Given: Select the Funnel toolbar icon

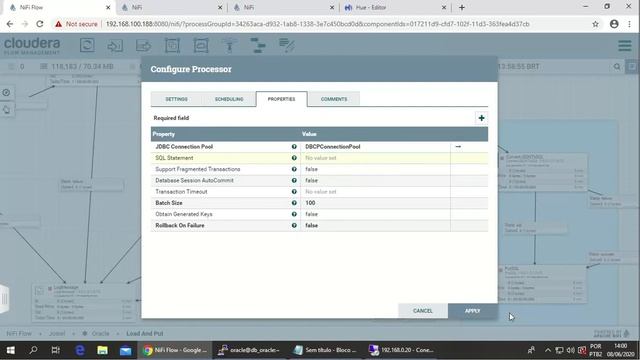Looking at the screenshot, I should [229, 45].
